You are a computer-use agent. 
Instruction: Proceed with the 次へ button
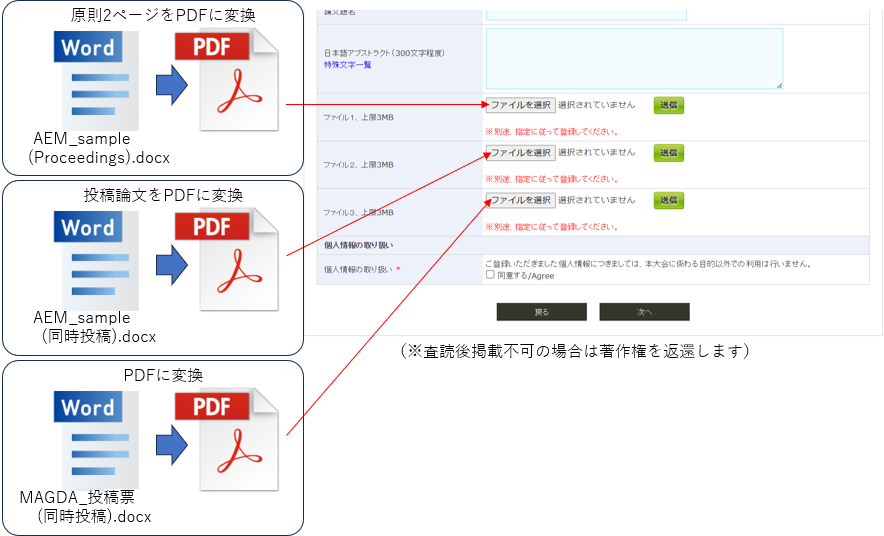pyautogui.click(x=644, y=312)
